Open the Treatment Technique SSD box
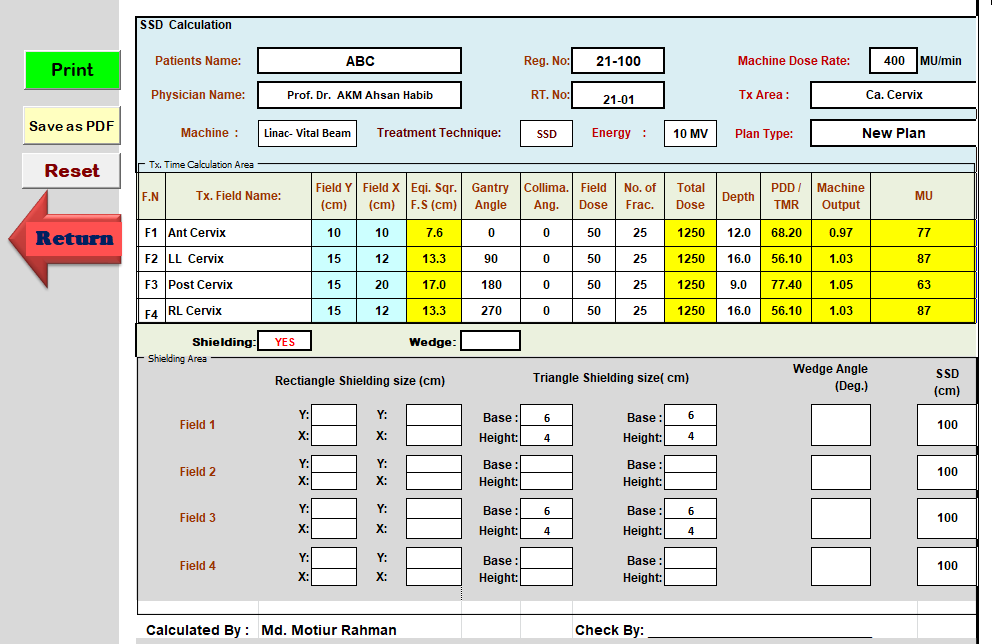The width and height of the screenshot is (992, 644). tap(546, 133)
